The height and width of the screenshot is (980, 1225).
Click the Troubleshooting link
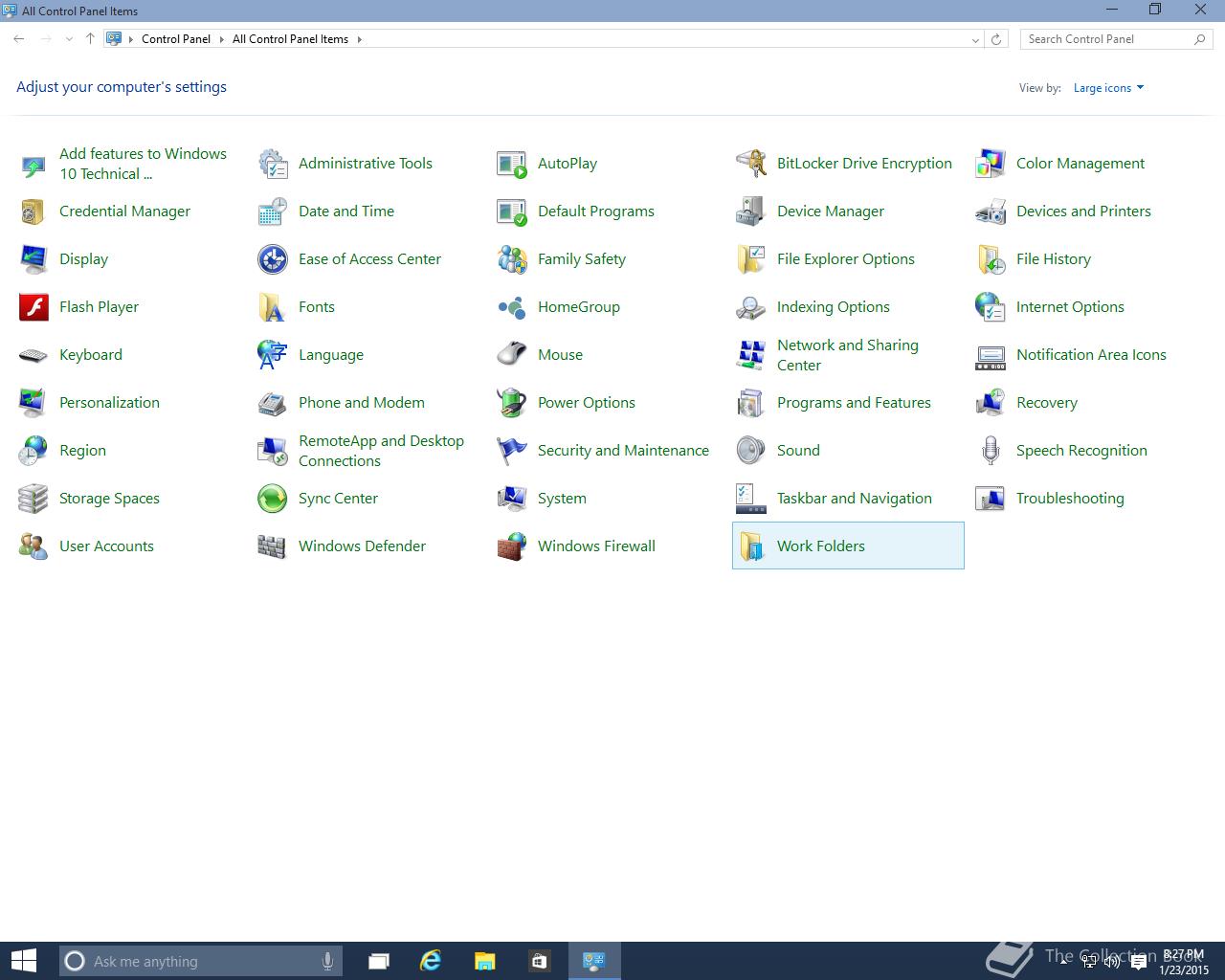(1070, 499)
